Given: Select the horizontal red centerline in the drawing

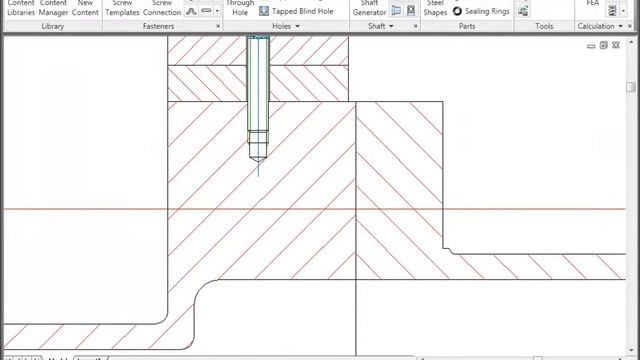Looking at the screenshot, I should pyautogui.click(x=314, y=209).
